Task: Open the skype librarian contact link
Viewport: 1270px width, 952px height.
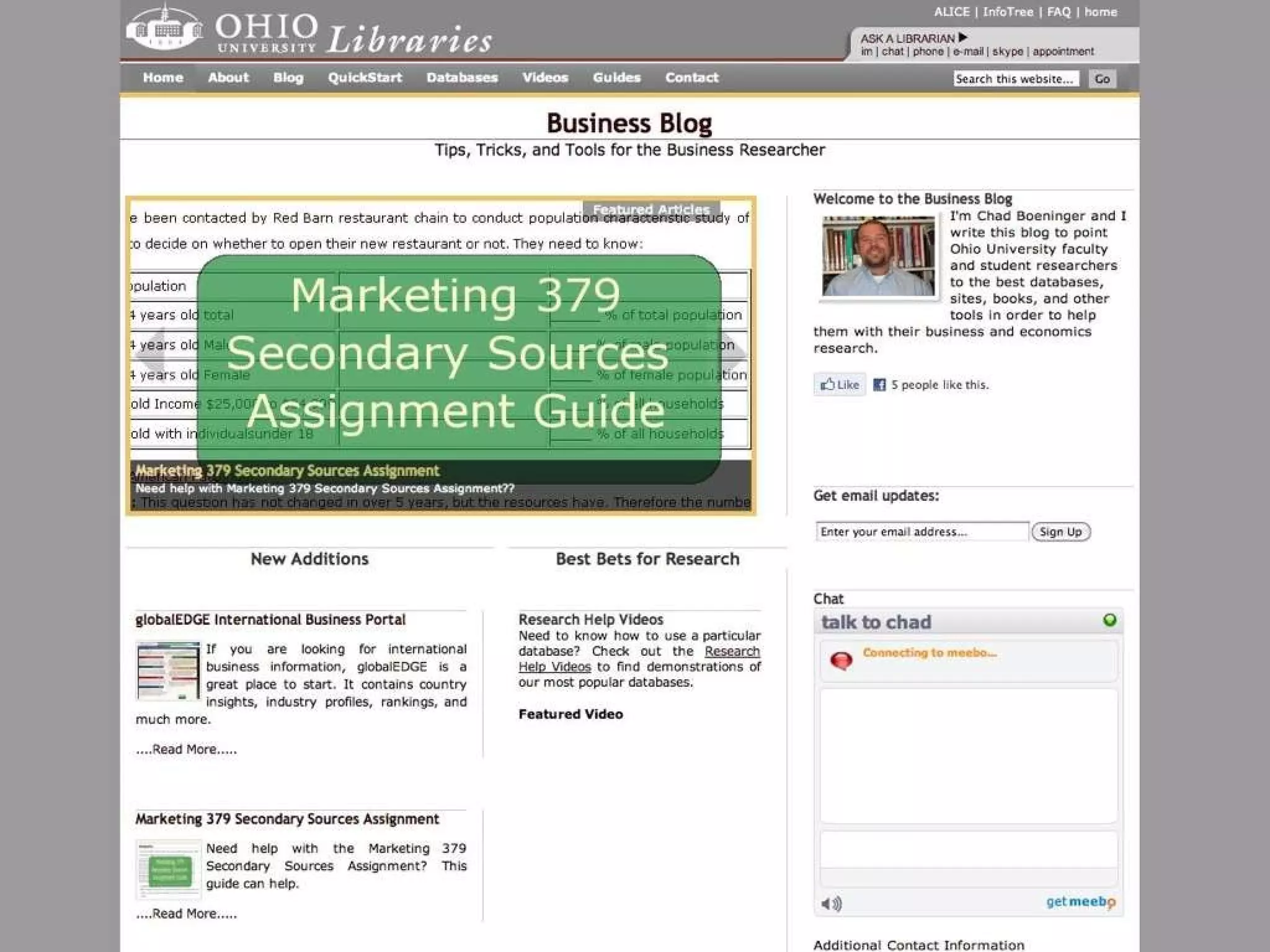Action: [1007, 51]
